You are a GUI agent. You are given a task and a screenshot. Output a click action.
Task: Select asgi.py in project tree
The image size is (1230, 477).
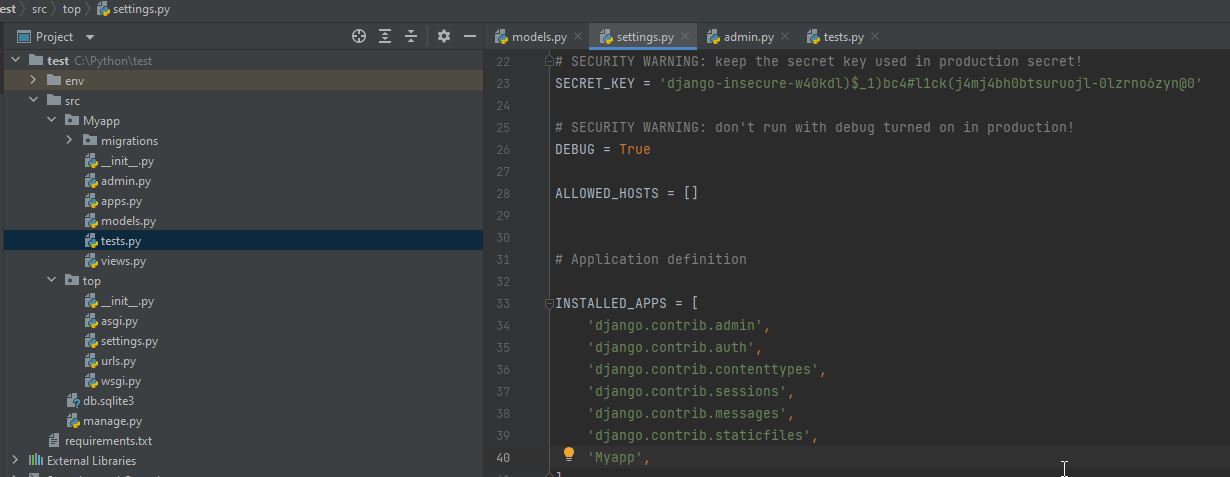pyautogui.click(x=111, y=320)
